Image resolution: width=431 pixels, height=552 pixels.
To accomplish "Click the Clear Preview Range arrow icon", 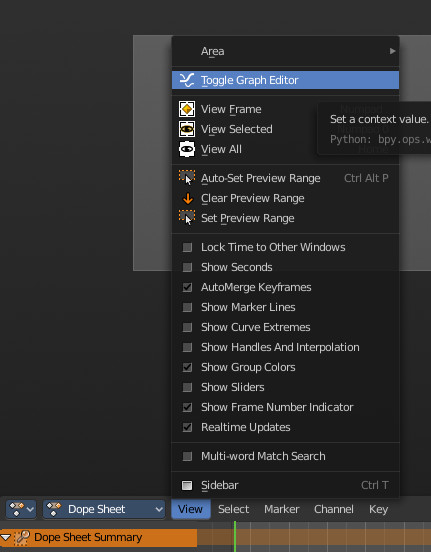I will pos(188,199).
